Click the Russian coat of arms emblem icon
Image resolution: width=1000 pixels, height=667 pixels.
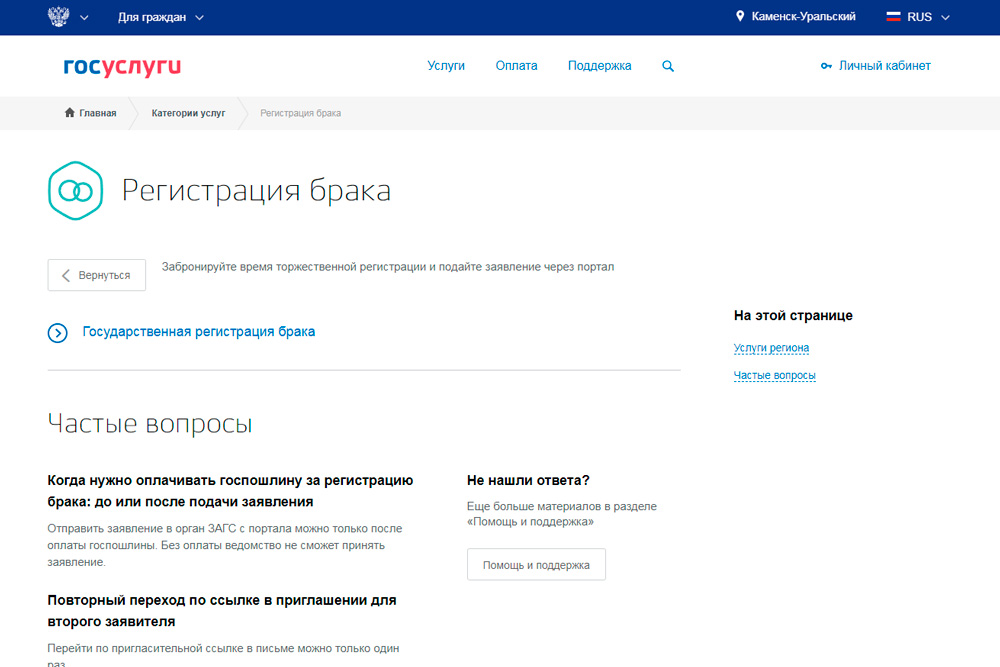[58, 16]
